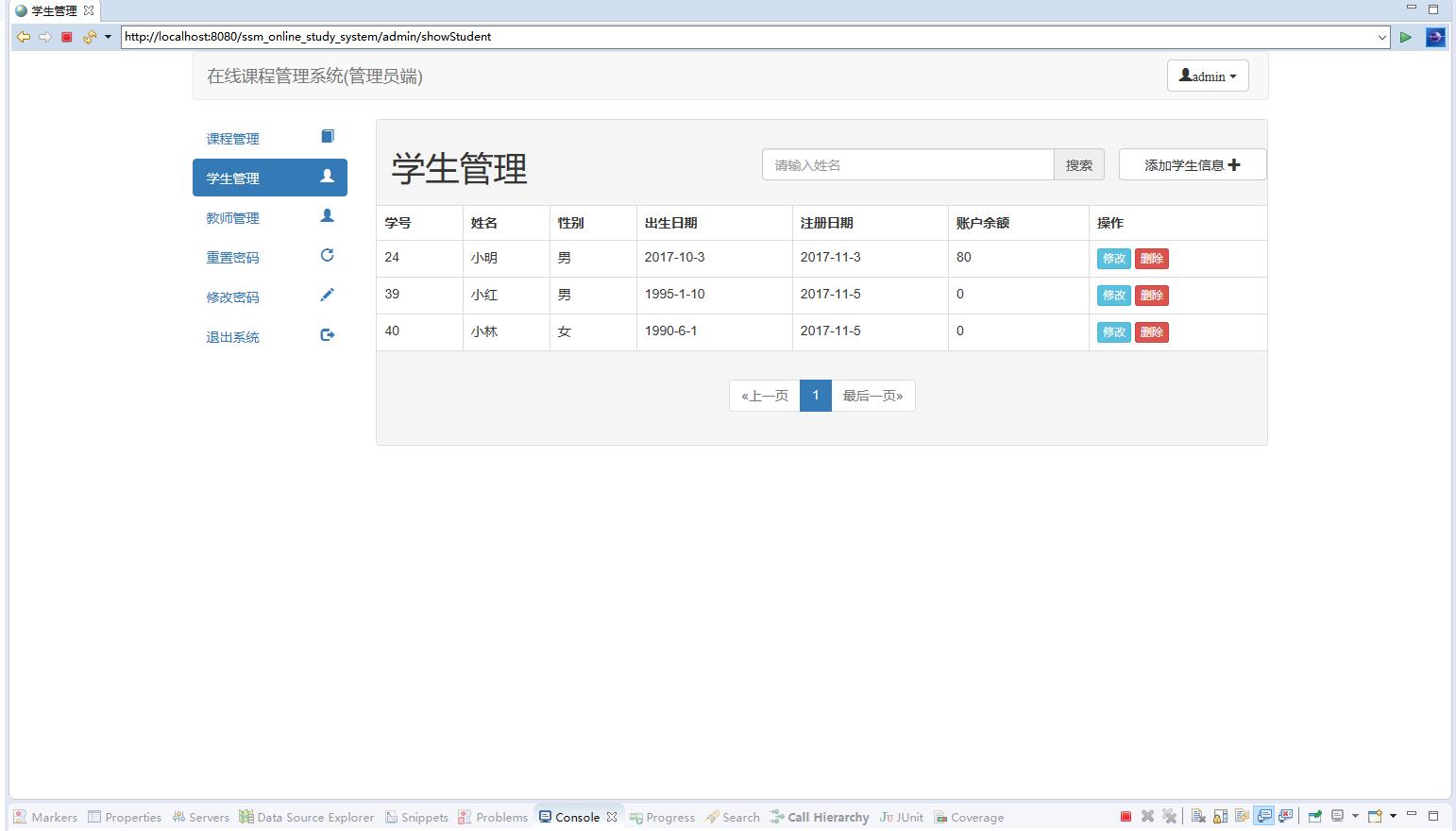
Task: Toggle Show Console When Standard Out Changes
Action: [x=1263, y=815]
